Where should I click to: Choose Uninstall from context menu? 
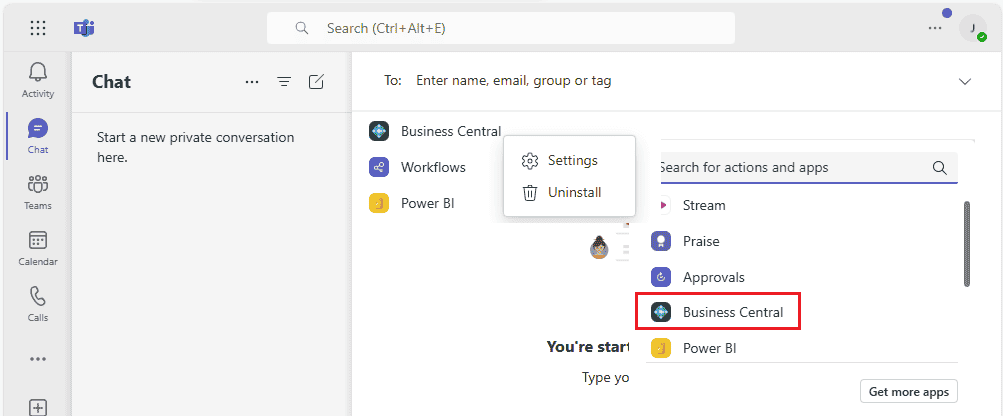(x=574, y=192)
